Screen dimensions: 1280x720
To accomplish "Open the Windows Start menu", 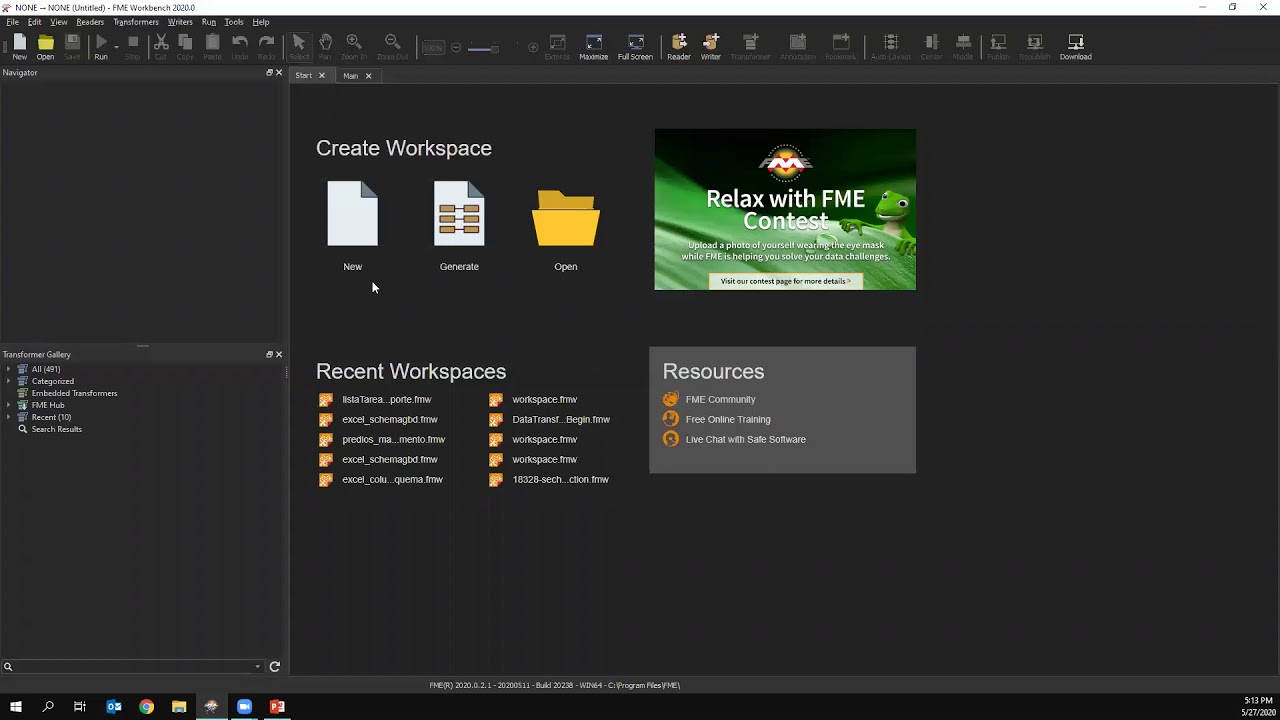I will tap(16, 707).
